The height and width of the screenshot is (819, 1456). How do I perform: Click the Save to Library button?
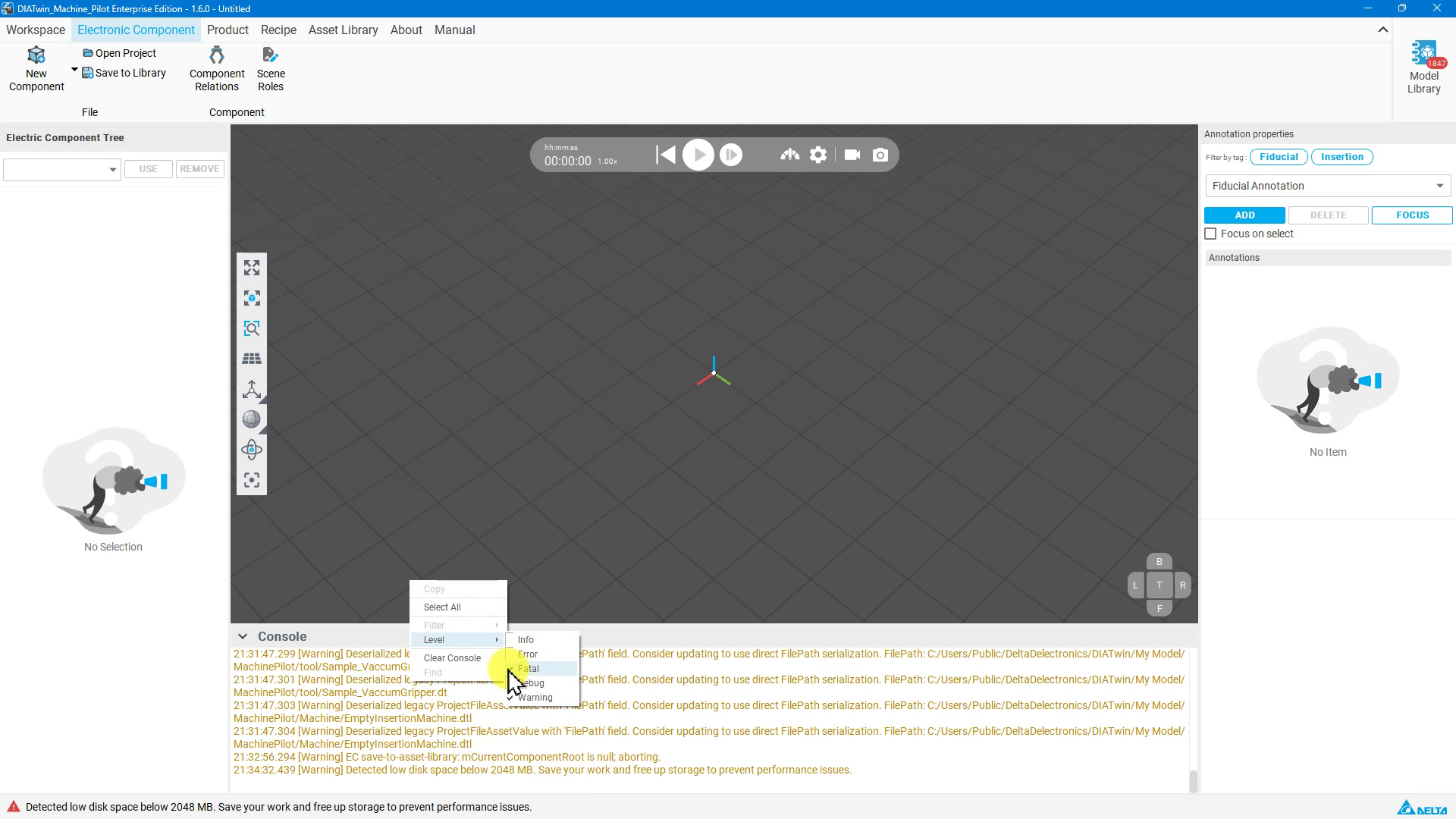tap(124, 73)
